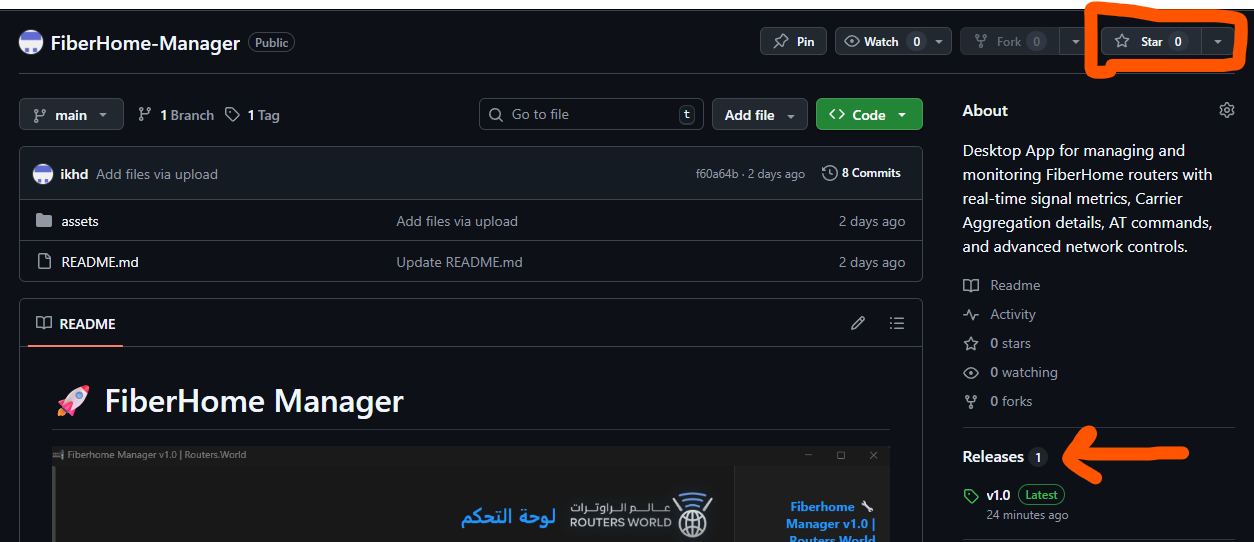Image resolution: width=1254 pixels, height=542 pixels.
Task: Click the About settings gear icon
Action: (1226, 110)
